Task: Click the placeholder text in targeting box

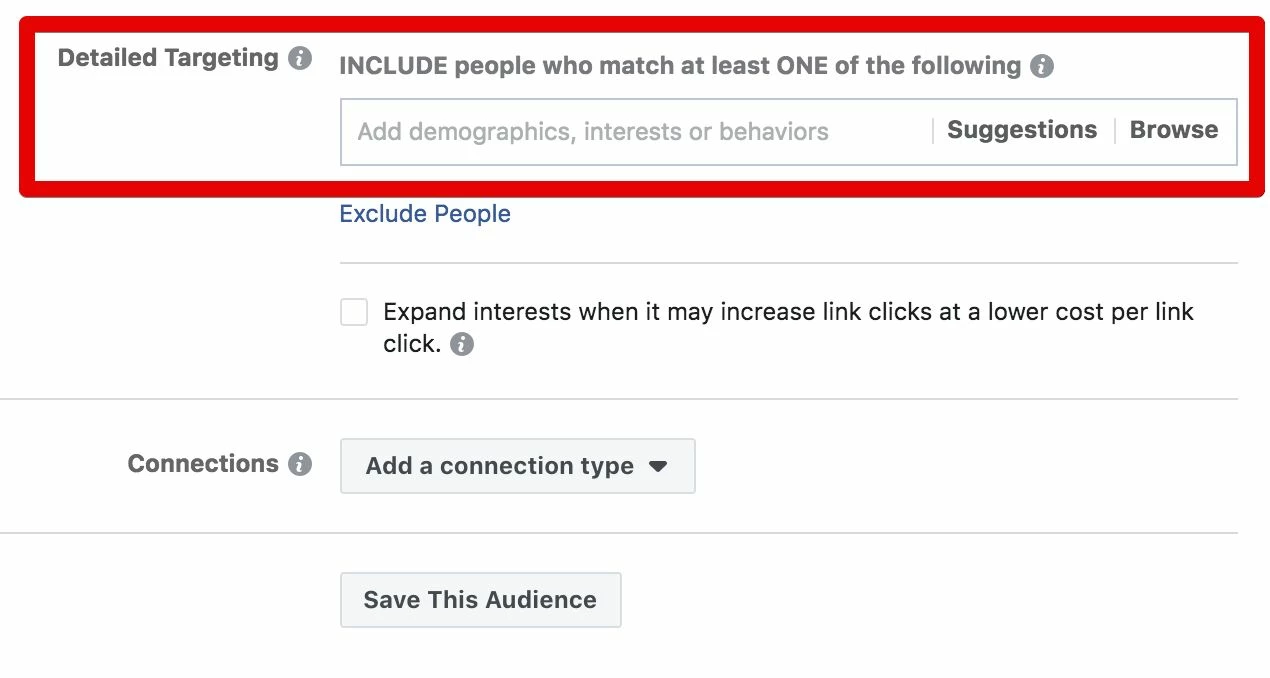Action: click(x=593, y=131)
